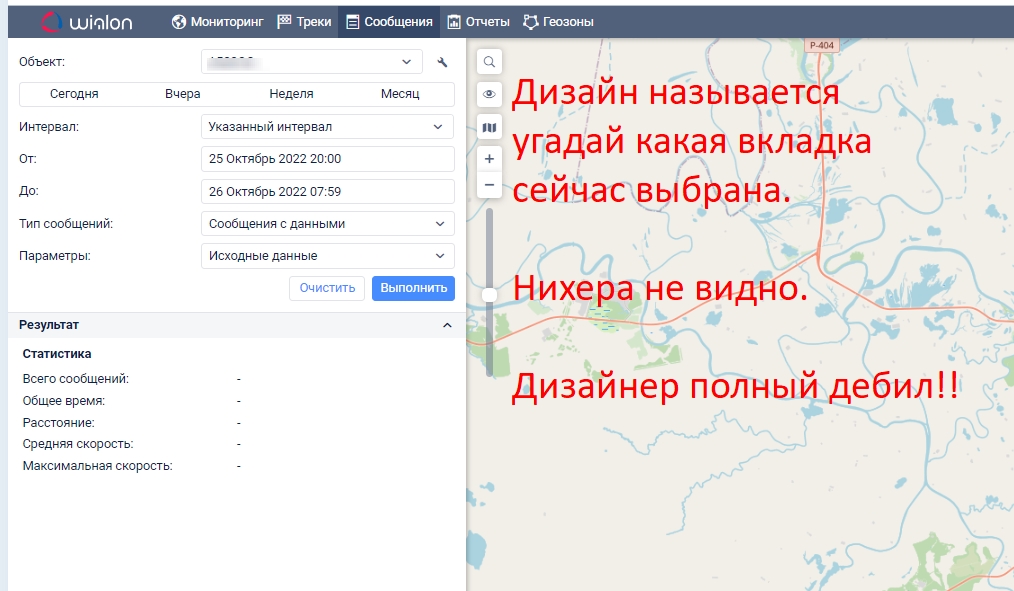Collapse the Результат section
Image resolution: width=1014 pixels, height=591 pixels.
[447, 325]
